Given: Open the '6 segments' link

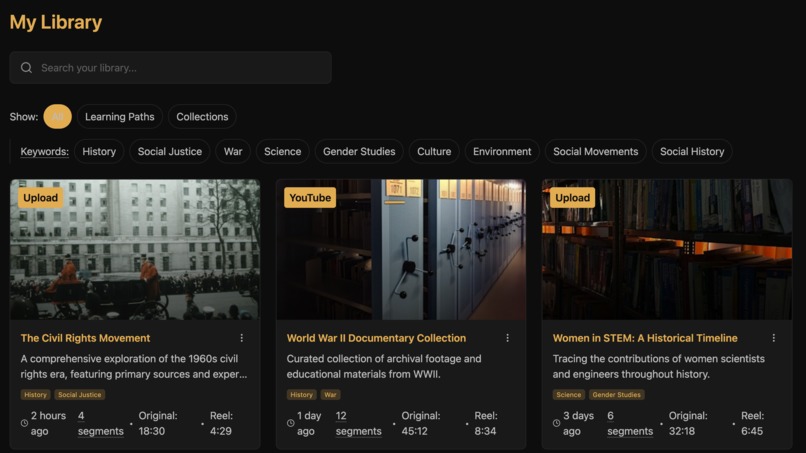Looking at the screenshot, I should (x=630, y=423).
